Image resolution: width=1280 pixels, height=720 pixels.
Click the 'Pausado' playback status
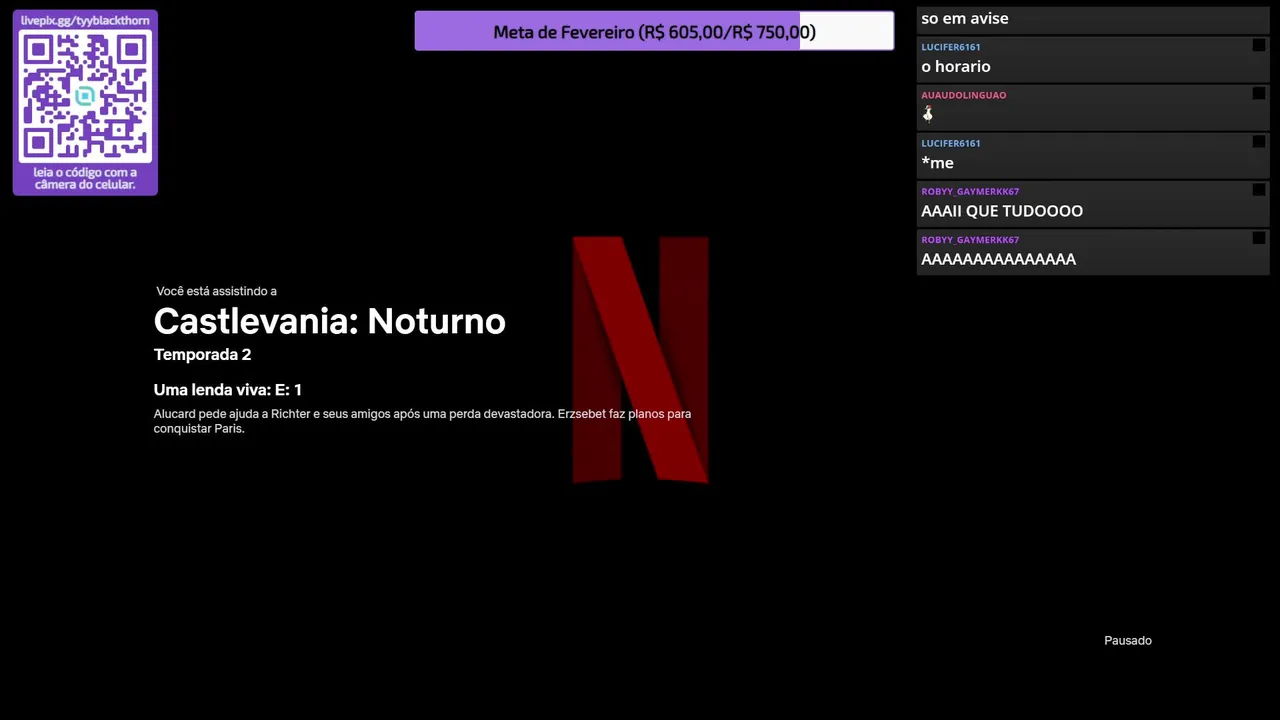coord(1128,640)
